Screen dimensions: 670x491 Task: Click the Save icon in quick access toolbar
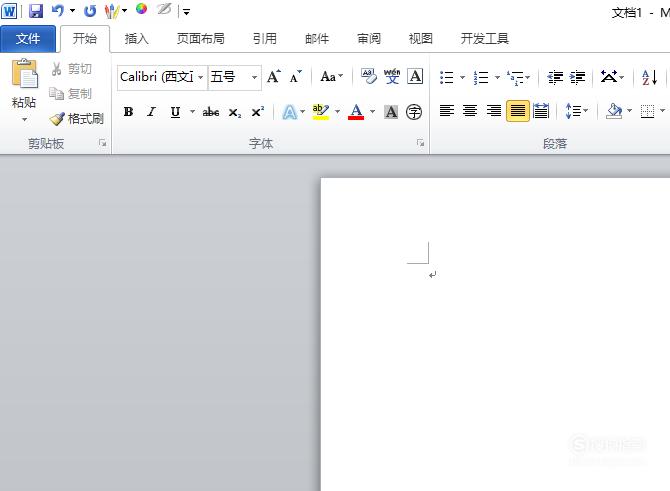tap(36, 11)
